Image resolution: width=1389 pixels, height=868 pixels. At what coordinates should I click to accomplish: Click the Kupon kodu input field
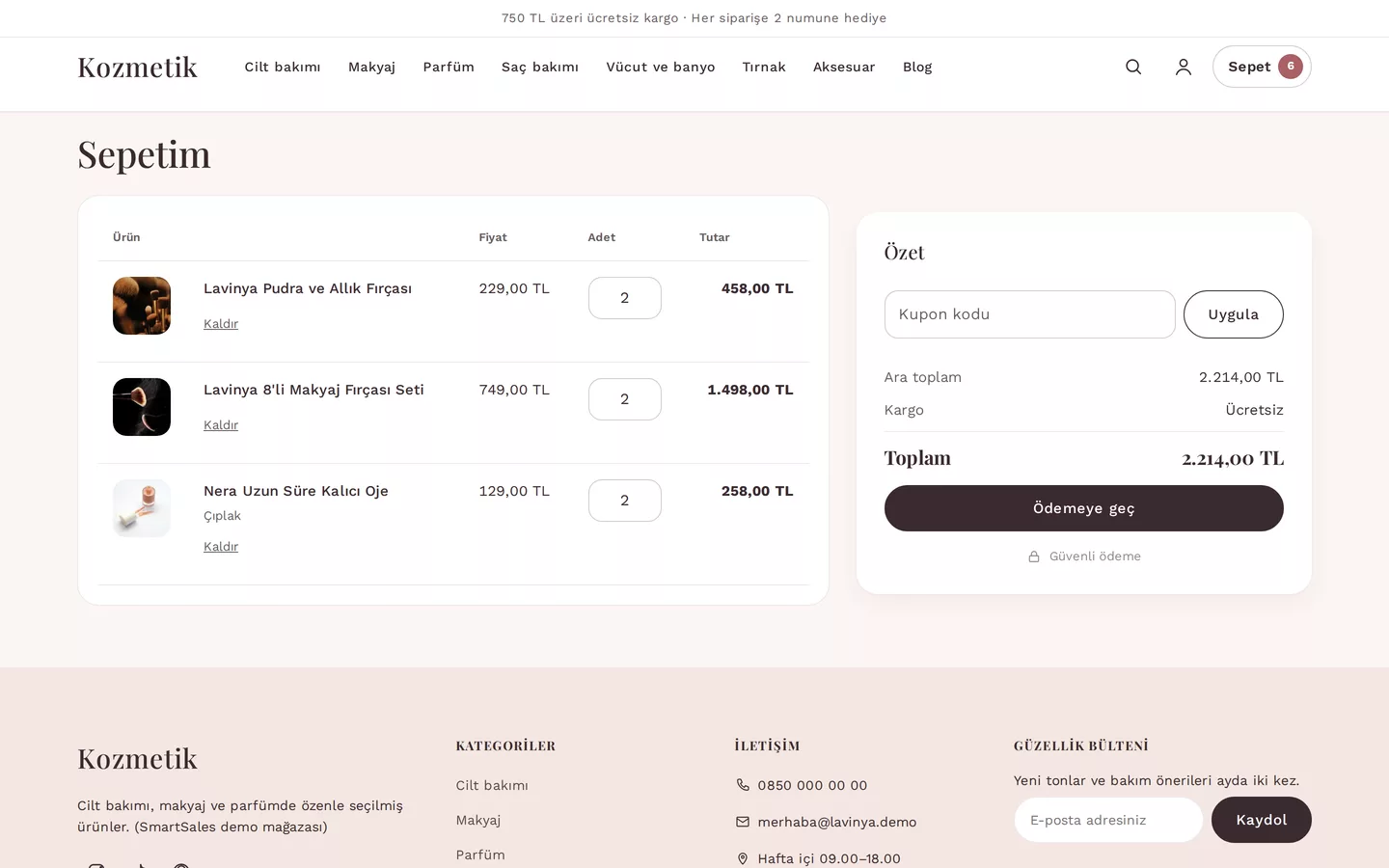[1030, 314]
